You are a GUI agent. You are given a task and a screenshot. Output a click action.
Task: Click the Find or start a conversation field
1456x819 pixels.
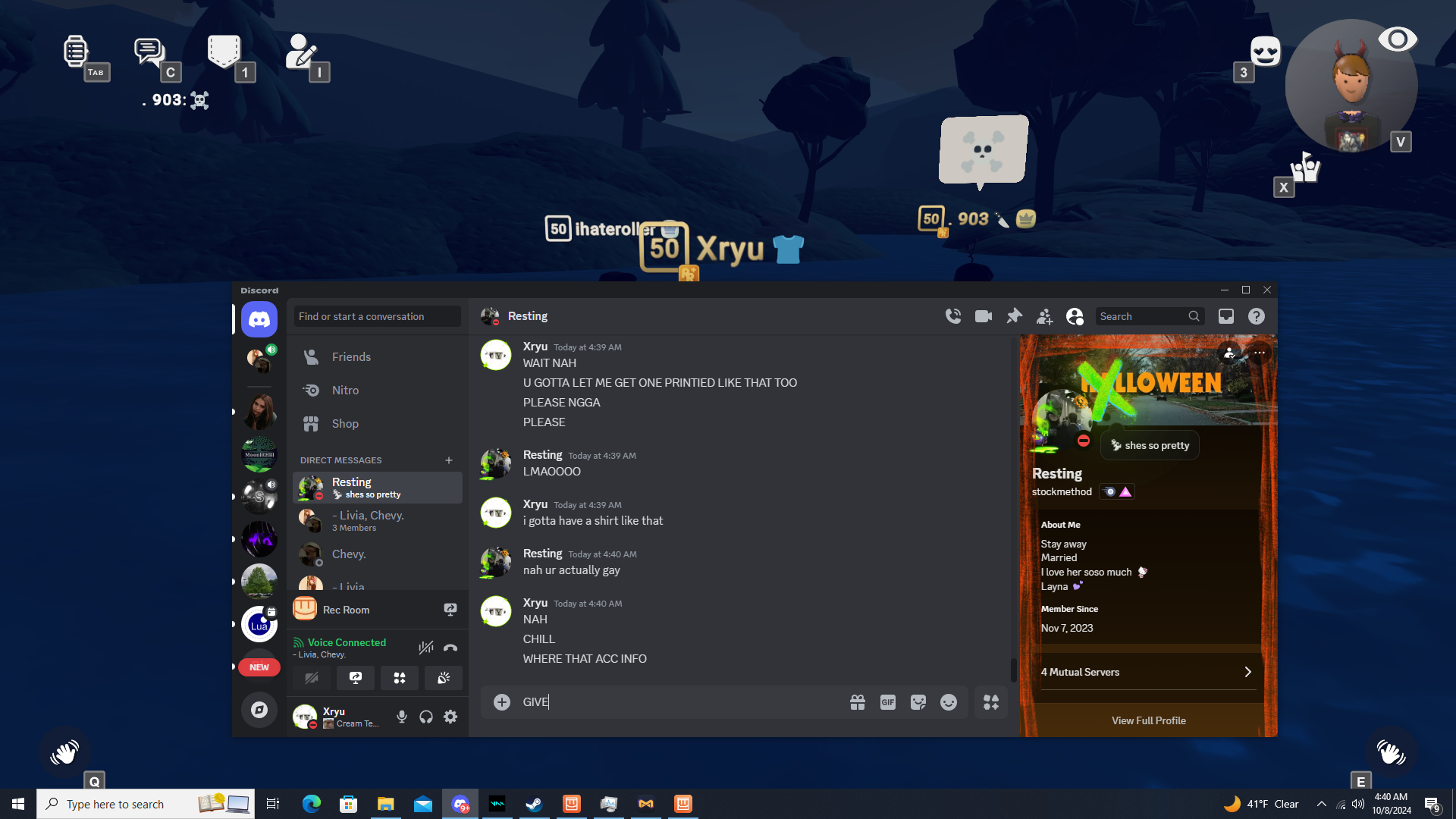coord(377,316)
